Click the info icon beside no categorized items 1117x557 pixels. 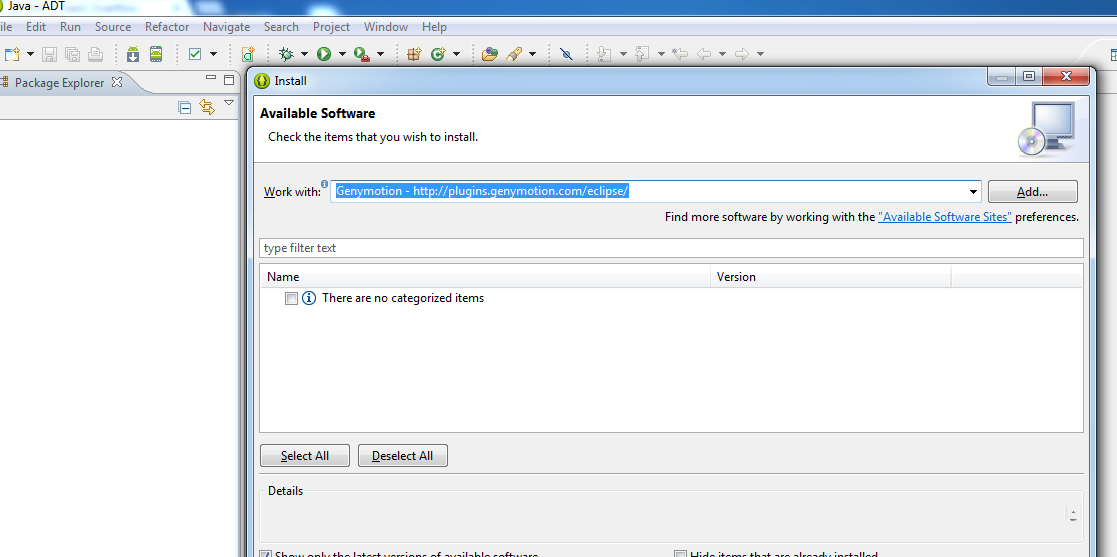[x=308, y=298]
